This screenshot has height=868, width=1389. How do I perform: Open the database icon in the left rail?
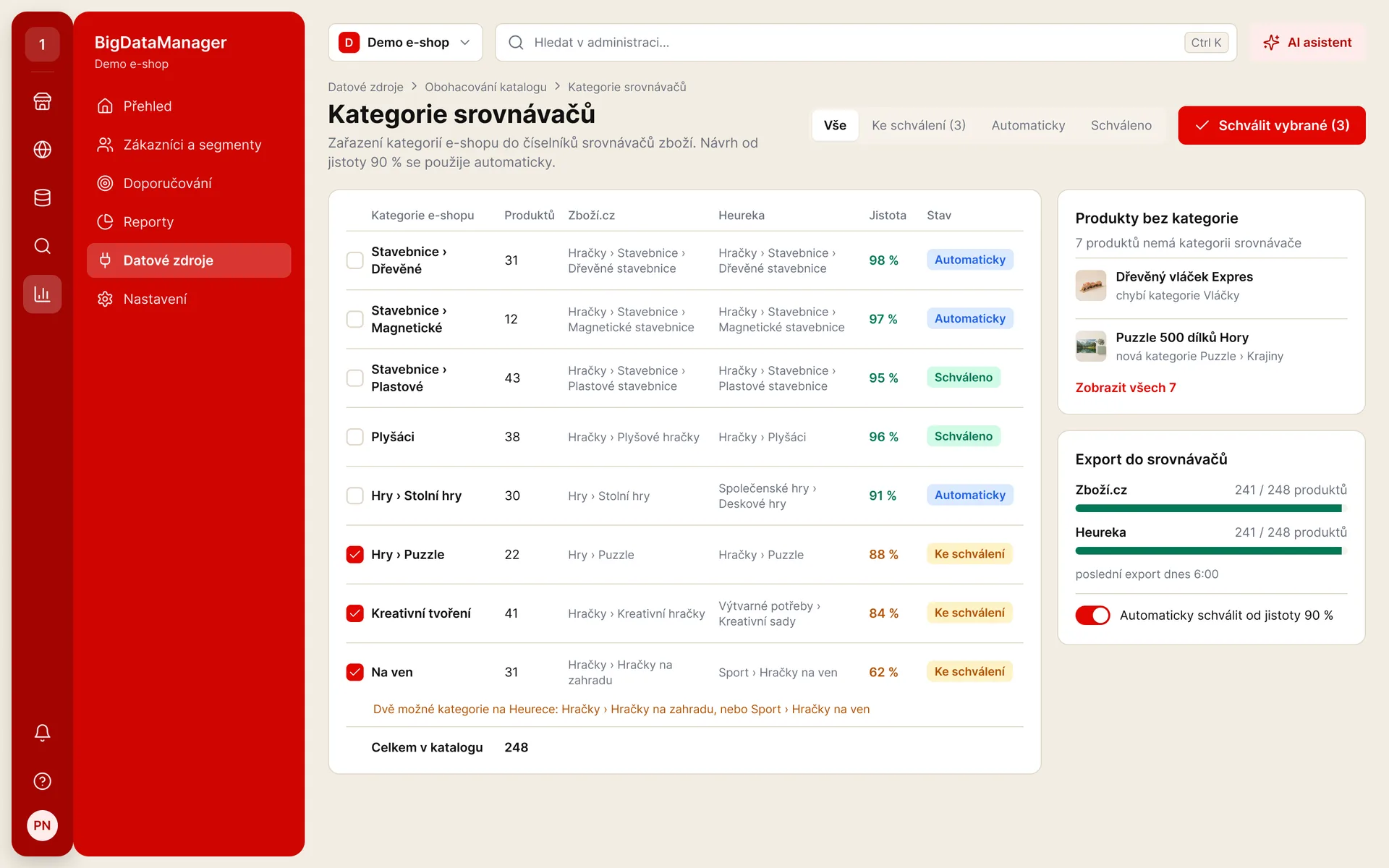coord(42,197)
